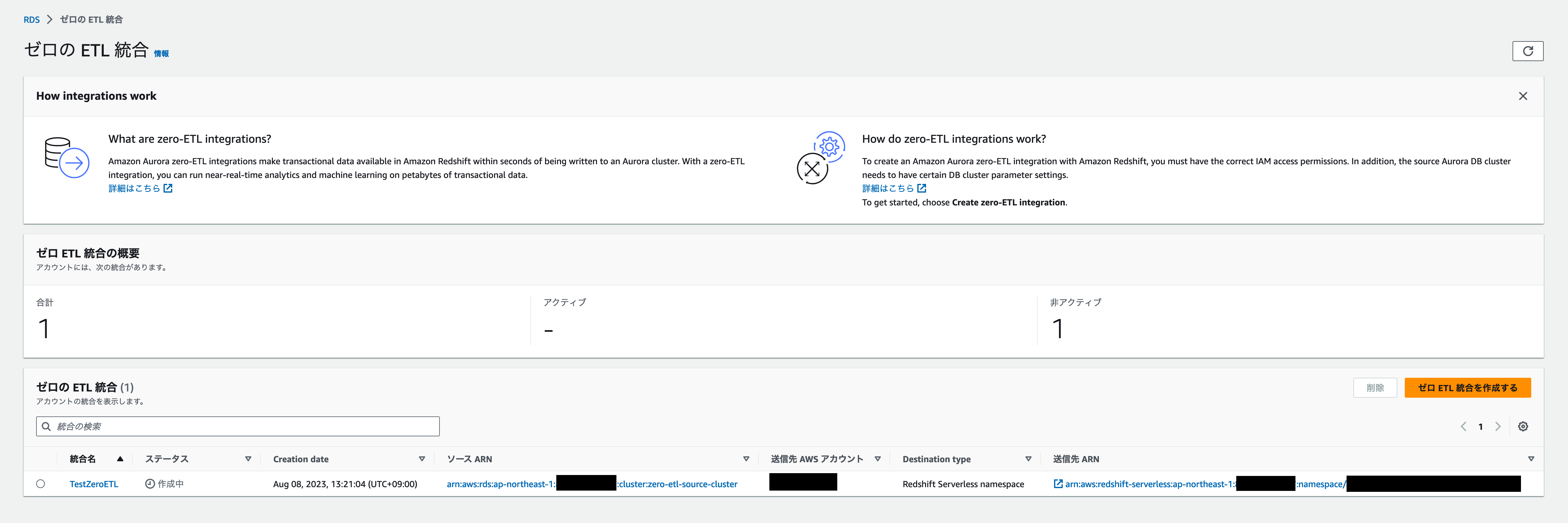Open source cluster ARN link
The width and height of the screenshot is (1568, 523).
(592, 484)
